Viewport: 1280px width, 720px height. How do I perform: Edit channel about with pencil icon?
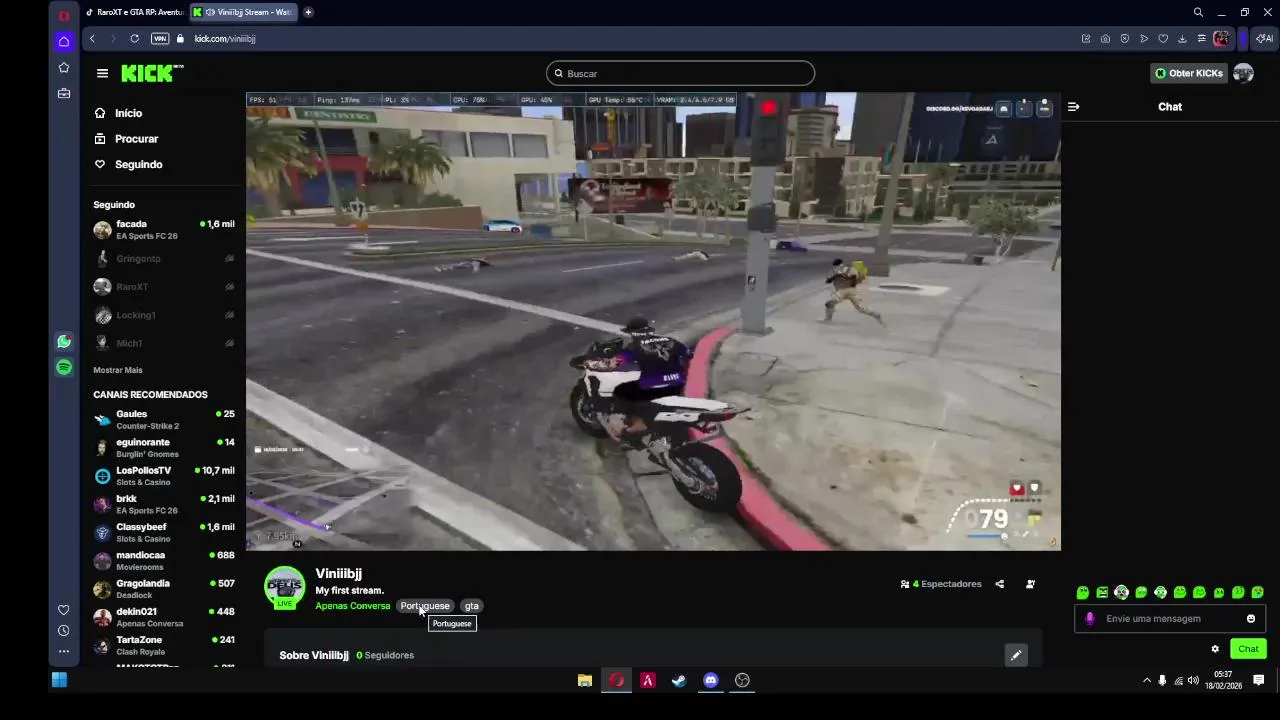tap(1016, 655)
